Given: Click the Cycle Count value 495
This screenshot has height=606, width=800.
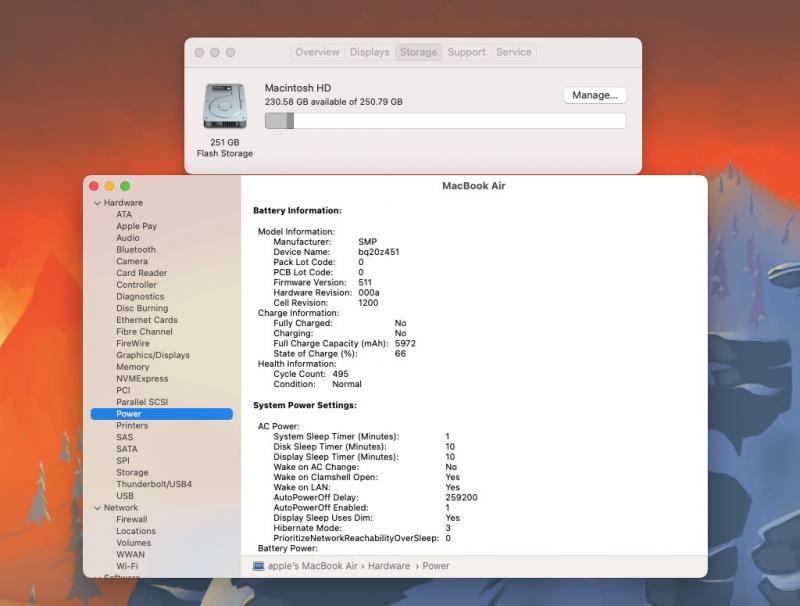Looking at the screenshot, I should click(340, 374).
